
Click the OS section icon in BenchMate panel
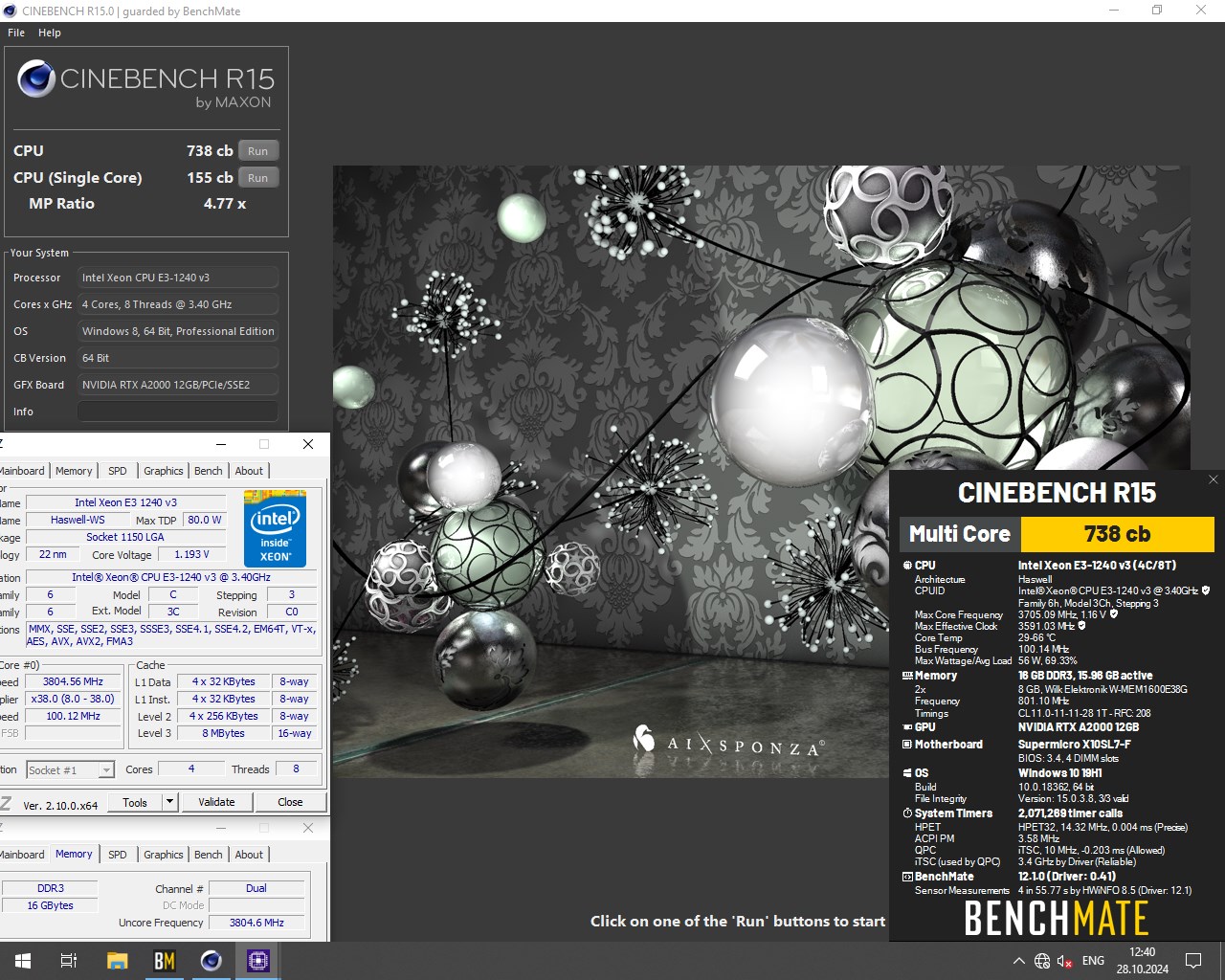pos(907,773)
